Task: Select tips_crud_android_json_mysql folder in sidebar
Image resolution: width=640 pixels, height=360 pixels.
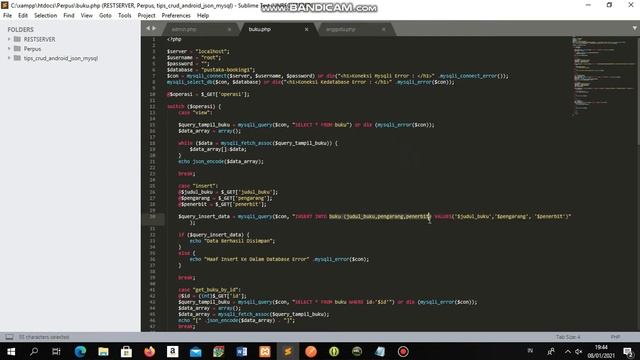Action: pos(60,58)
